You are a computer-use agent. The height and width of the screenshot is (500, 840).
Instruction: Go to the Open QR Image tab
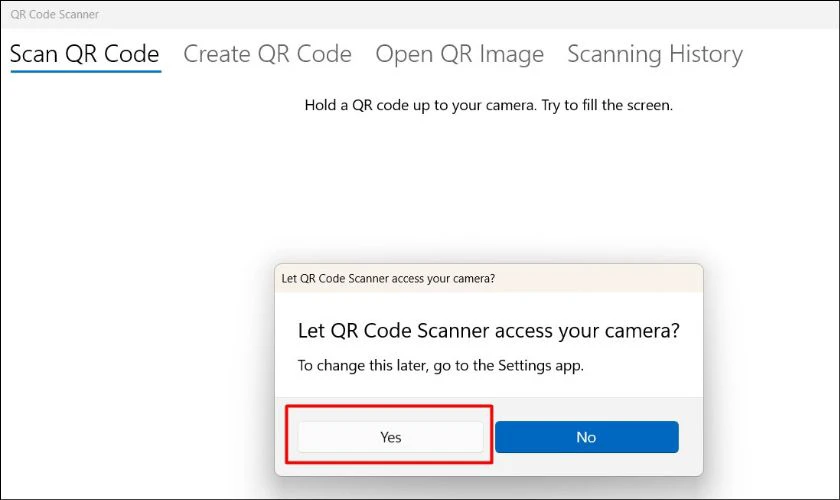tap(460, 55)
